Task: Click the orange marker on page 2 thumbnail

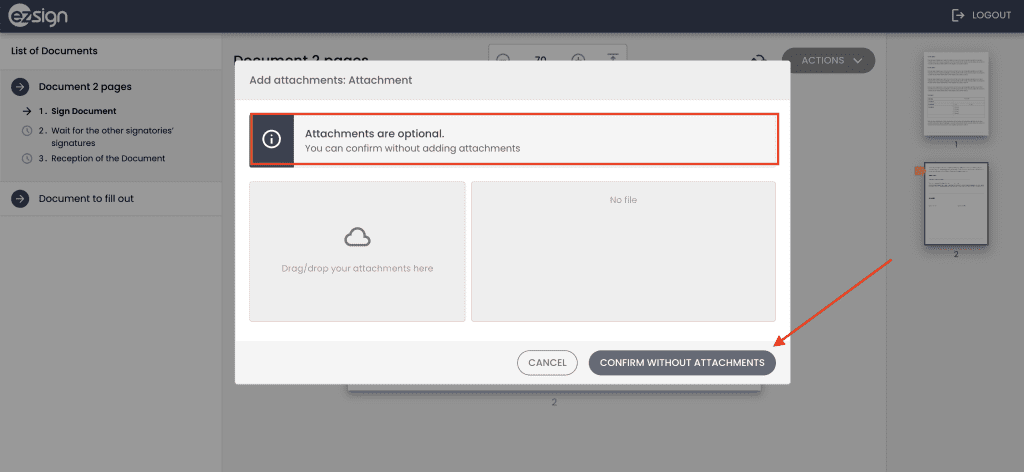Action: [x=919, y=172]
